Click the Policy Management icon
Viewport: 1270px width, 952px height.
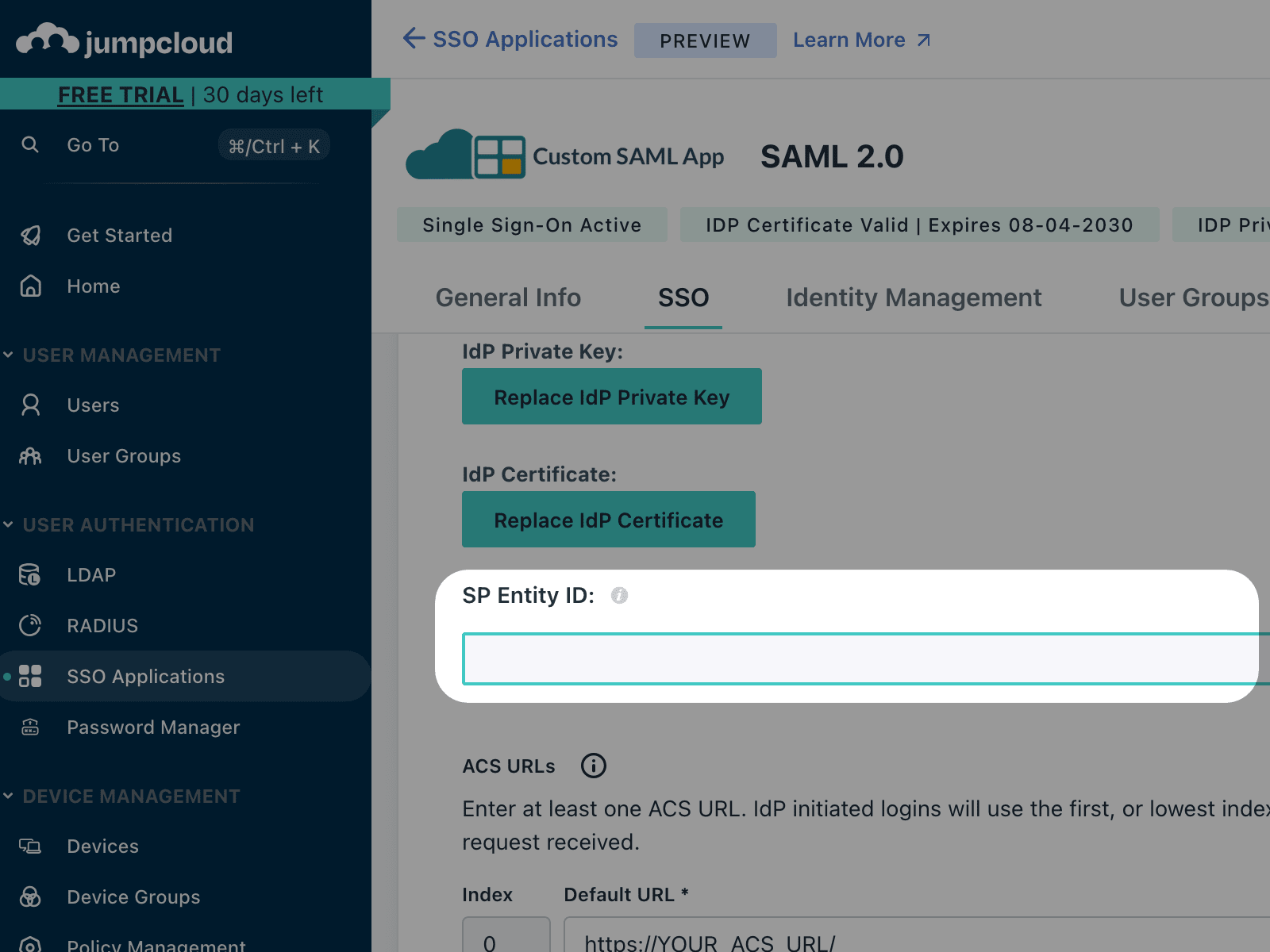30,945
